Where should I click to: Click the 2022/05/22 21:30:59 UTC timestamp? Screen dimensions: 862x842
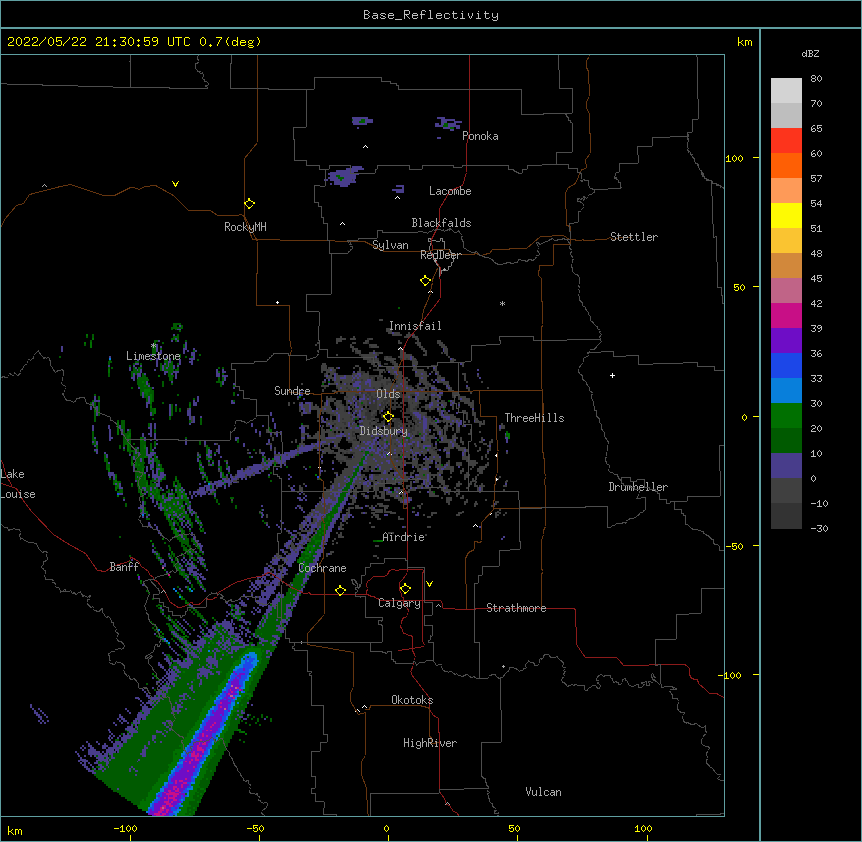click(x=99, y=42)
